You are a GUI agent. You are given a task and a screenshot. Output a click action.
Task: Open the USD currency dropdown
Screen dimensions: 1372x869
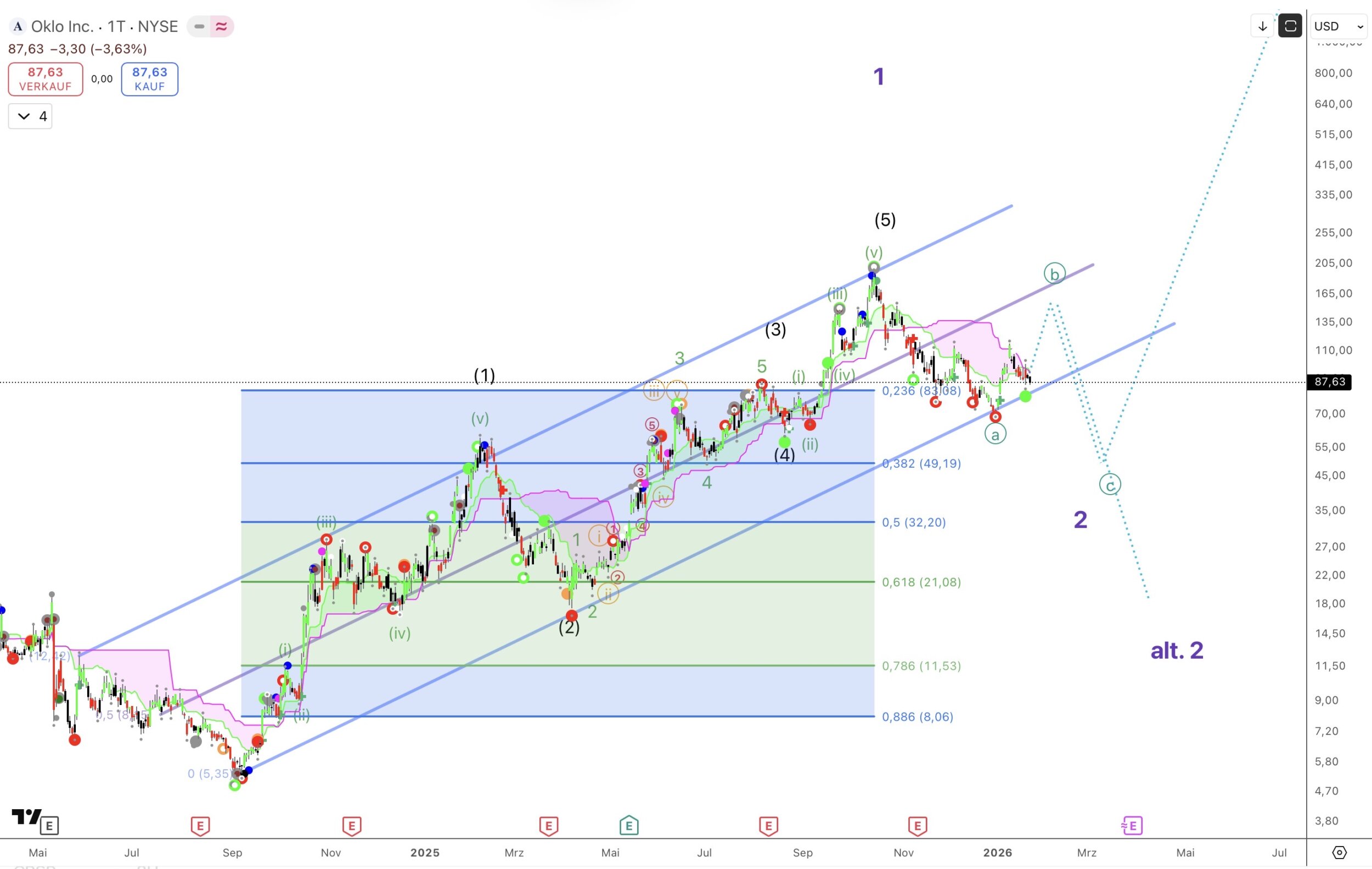coord(1338,26)
